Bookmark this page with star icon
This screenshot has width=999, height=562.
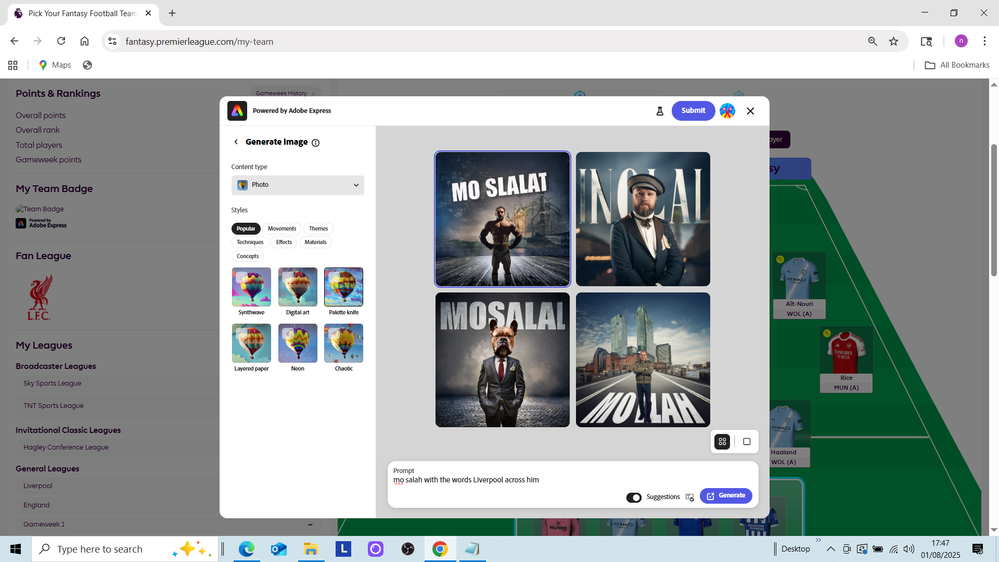pos(894,41)
